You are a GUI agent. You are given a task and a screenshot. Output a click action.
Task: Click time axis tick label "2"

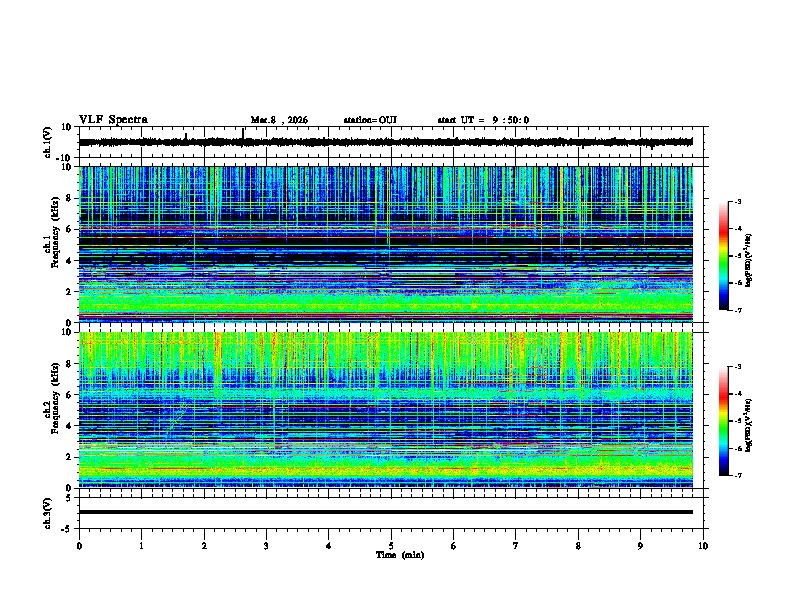click(204, 546)
